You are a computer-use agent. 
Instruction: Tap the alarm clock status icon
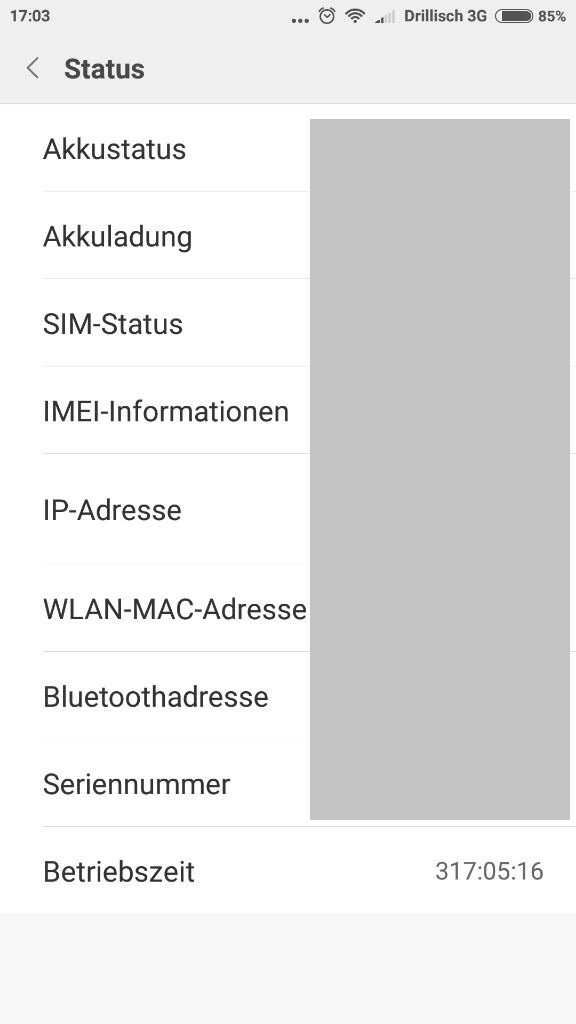tap(327, 16)
